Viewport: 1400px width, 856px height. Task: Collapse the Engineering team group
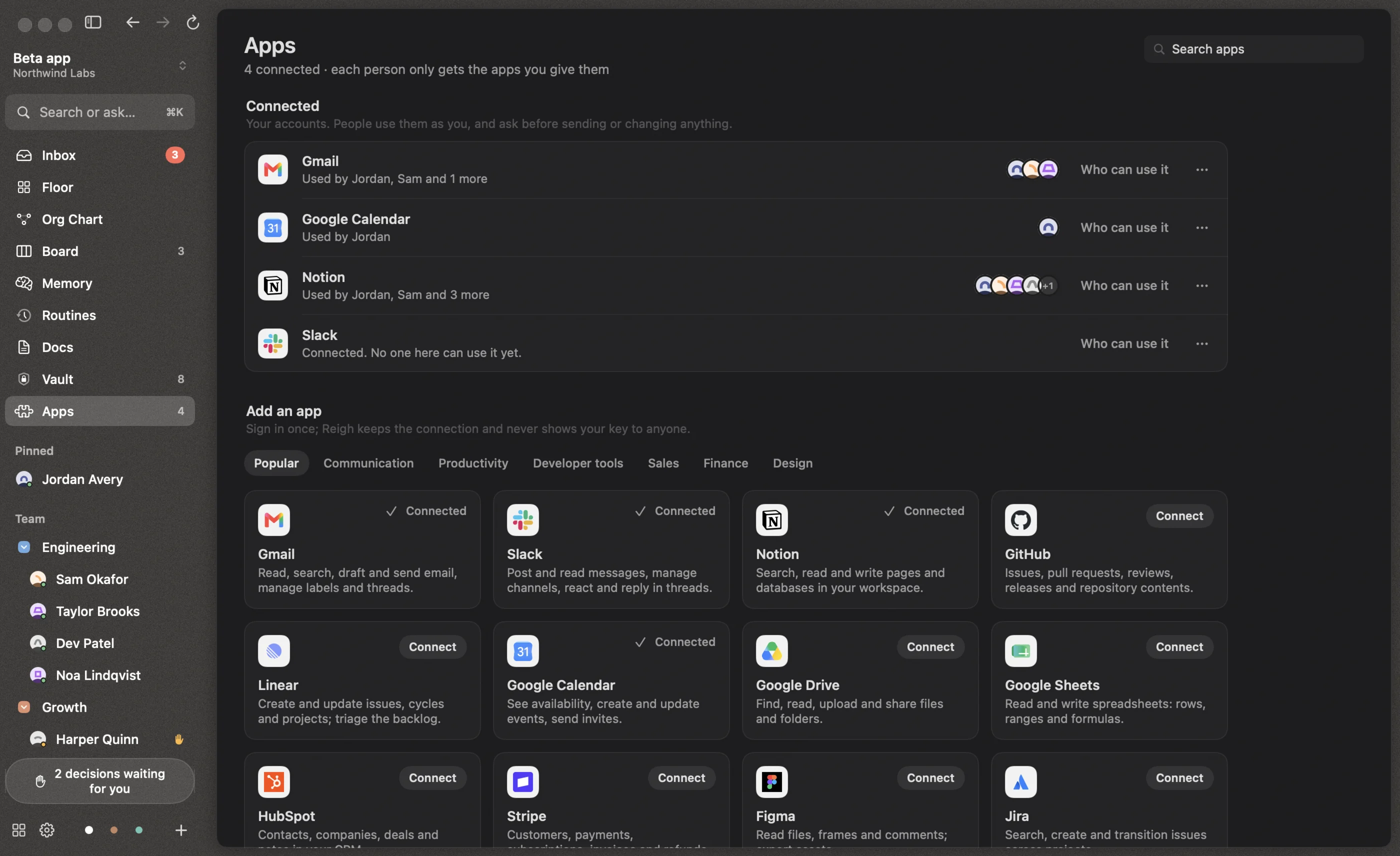tap(24, 547)
